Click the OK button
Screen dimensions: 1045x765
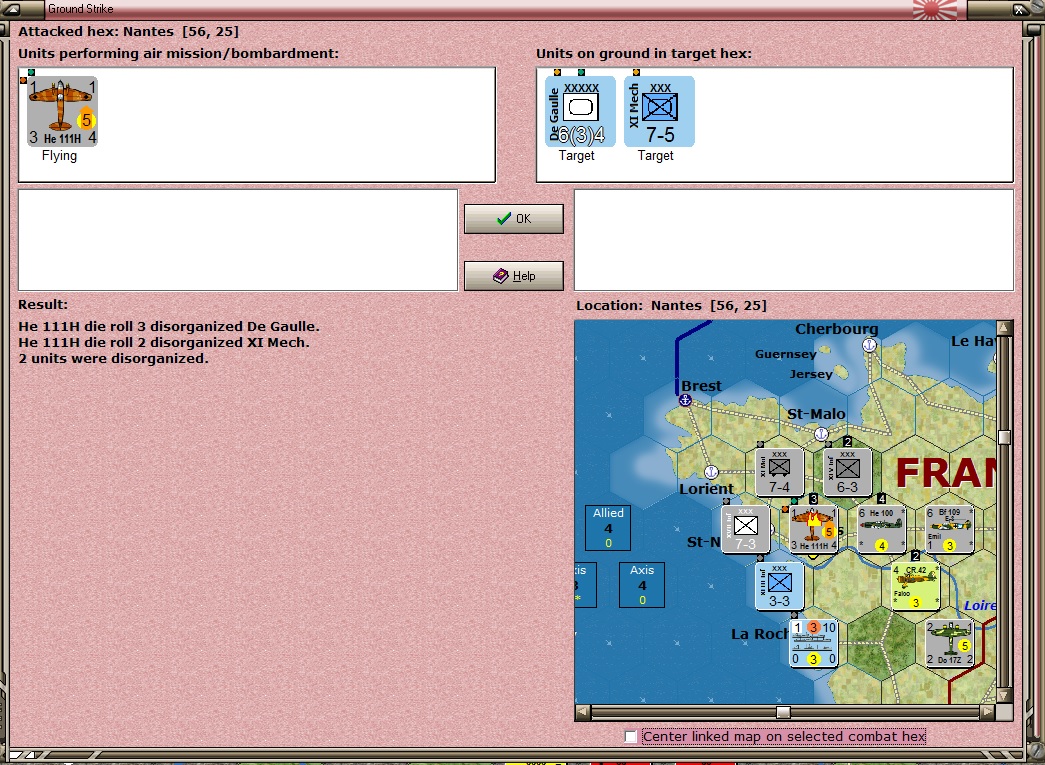click(x=514, y=219)
